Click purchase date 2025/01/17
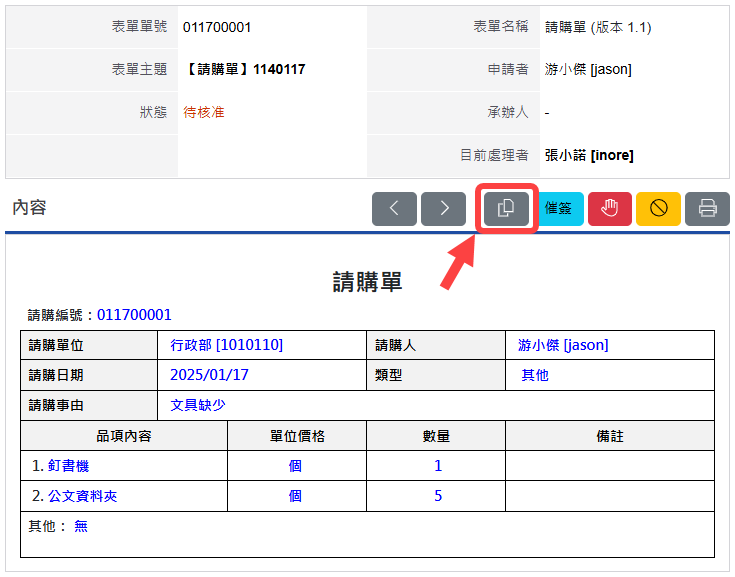The height and width of the screenshot is (577, 735). click(x=209, y=375)
